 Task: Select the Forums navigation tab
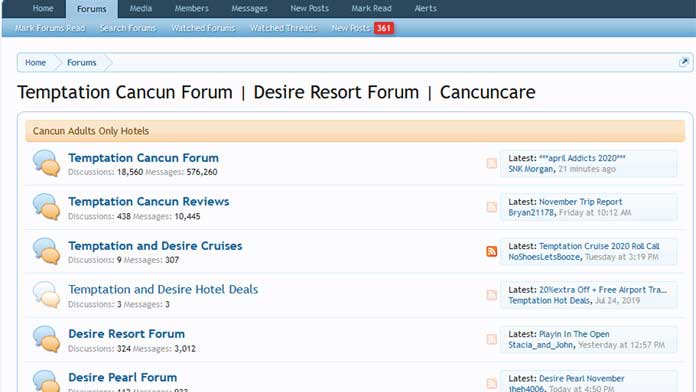91,9
